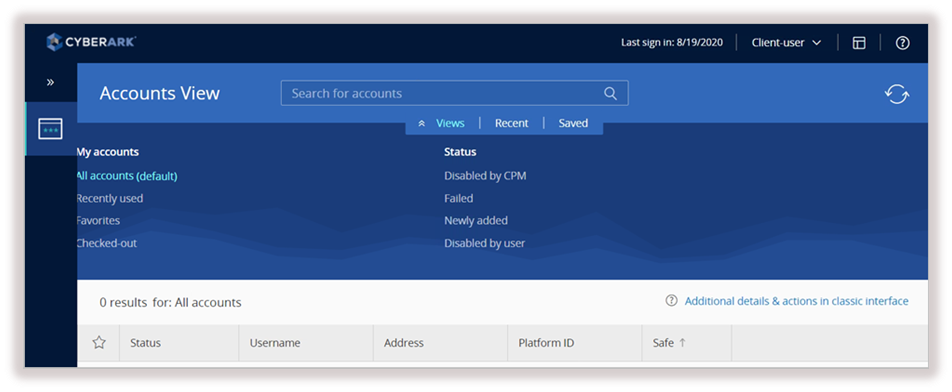Open the Accounts sidebar icon

click(x=50, y=129)
